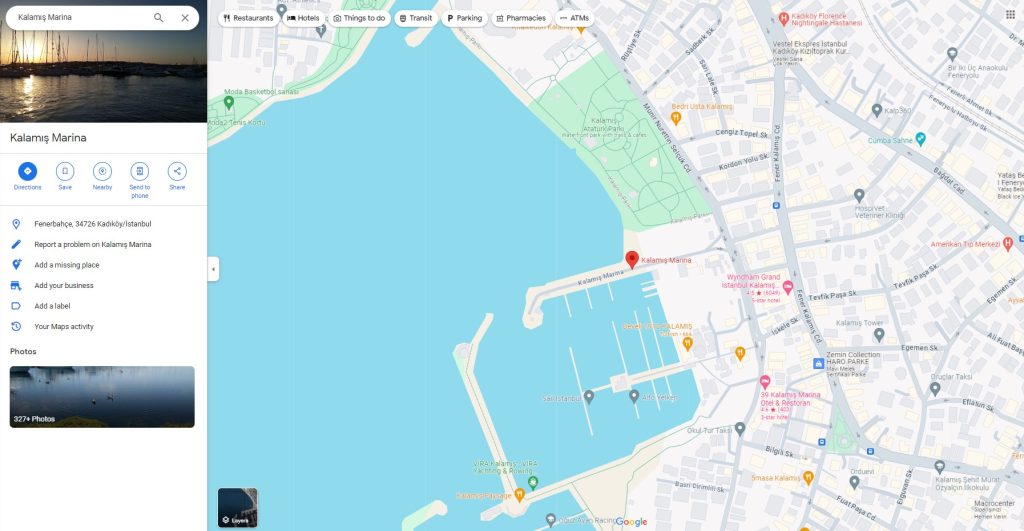Save Kalamış Marina to a list

point(65,171)
